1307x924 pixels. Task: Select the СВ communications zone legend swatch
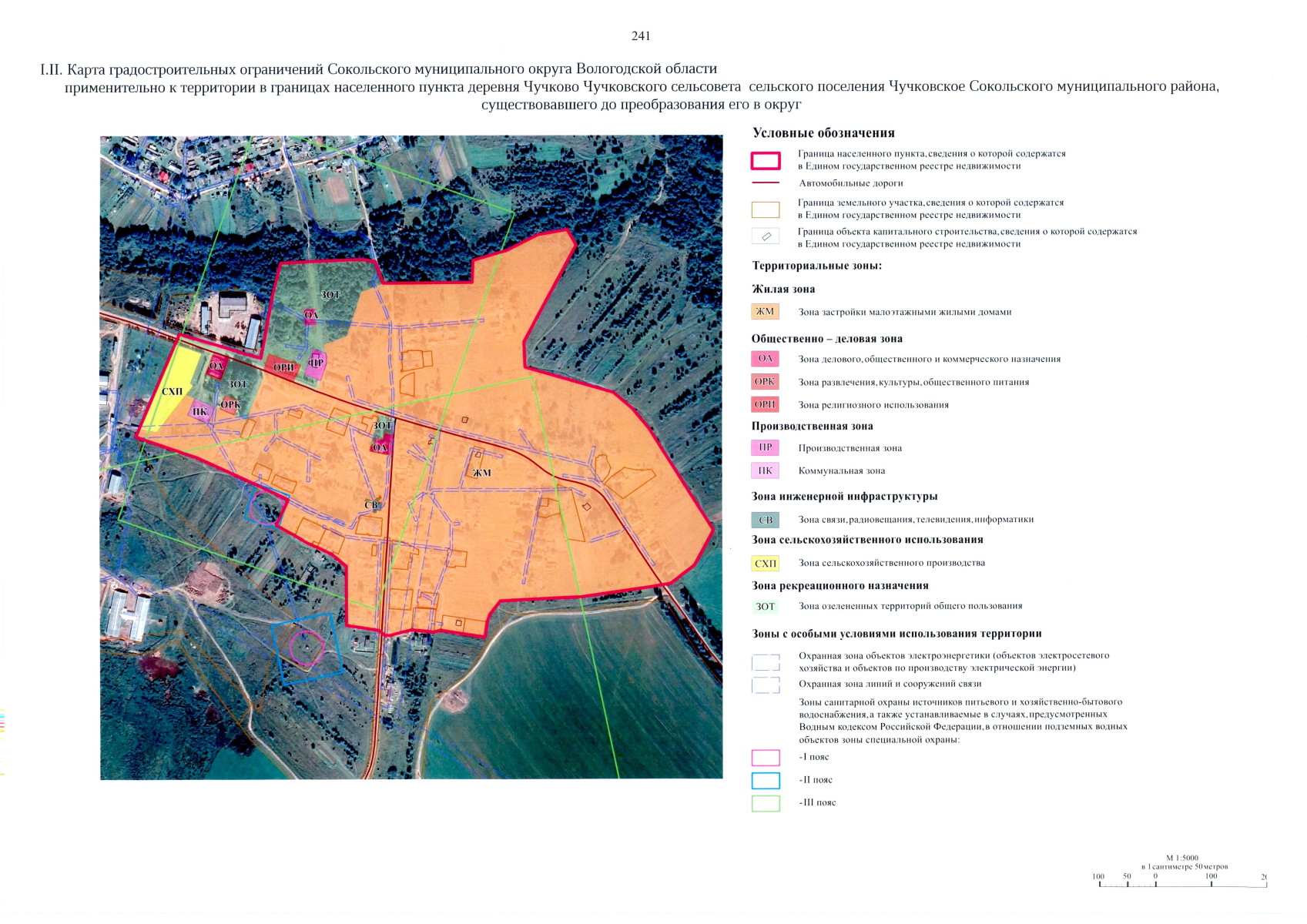point(765,520)
